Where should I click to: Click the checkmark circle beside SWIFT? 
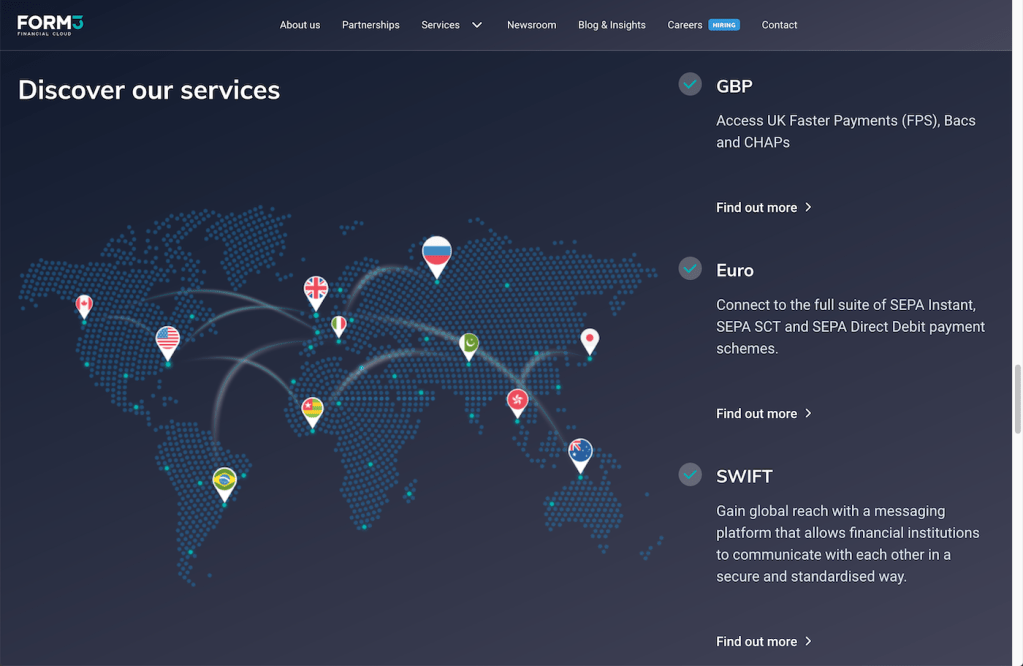690,474
